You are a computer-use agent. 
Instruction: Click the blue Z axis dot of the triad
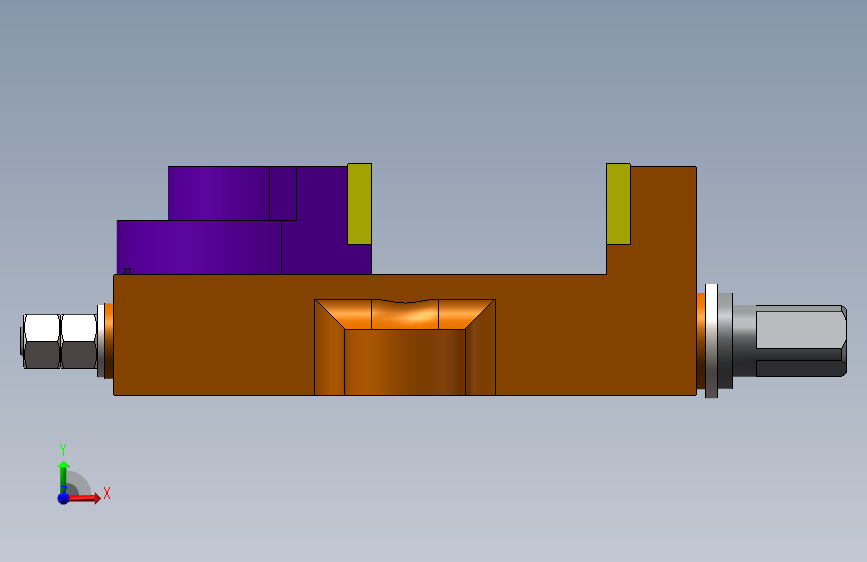[63, 498]
